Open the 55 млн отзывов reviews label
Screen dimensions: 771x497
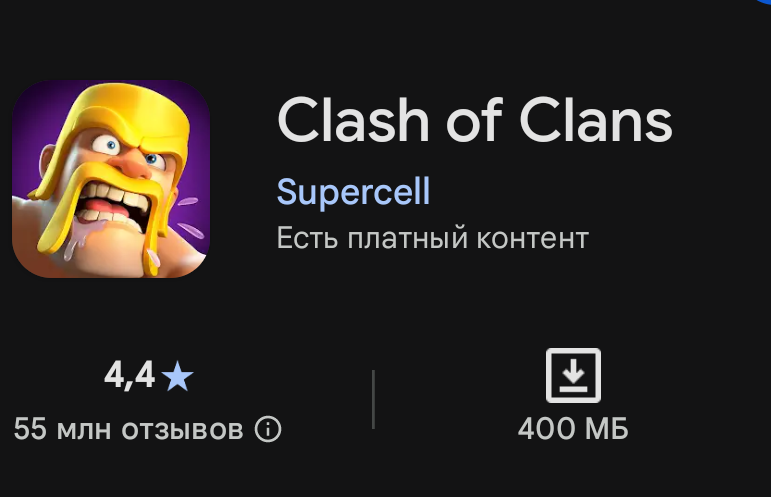pyautogui.click(x=128, y=429)
